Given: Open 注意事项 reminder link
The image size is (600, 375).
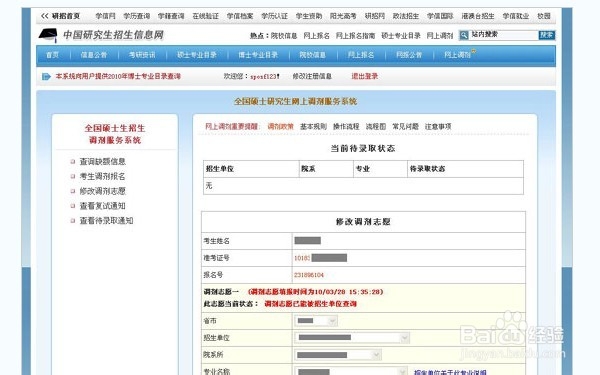Looking at the screenshot, I should [438, 126].
